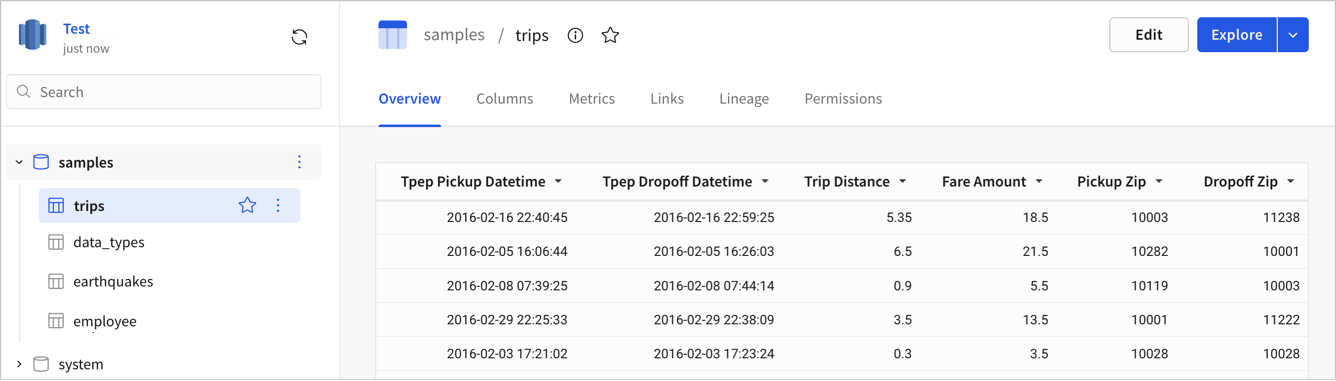The height and width of the screenshot is (381, 1336).
Task: Select the trips table in tree
Action: pos(89,206)
